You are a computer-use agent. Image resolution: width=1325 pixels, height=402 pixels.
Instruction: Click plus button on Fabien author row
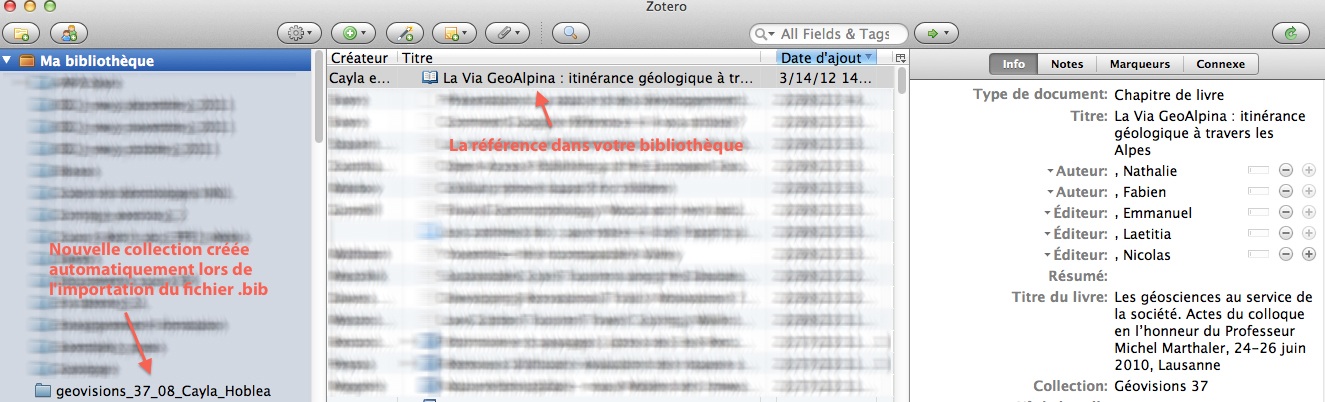1309,192
